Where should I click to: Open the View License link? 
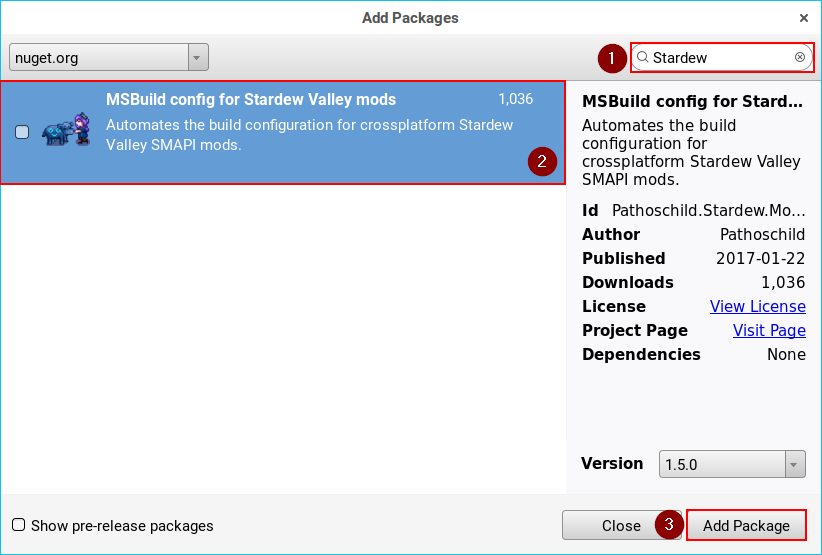(x=757, y=306)
